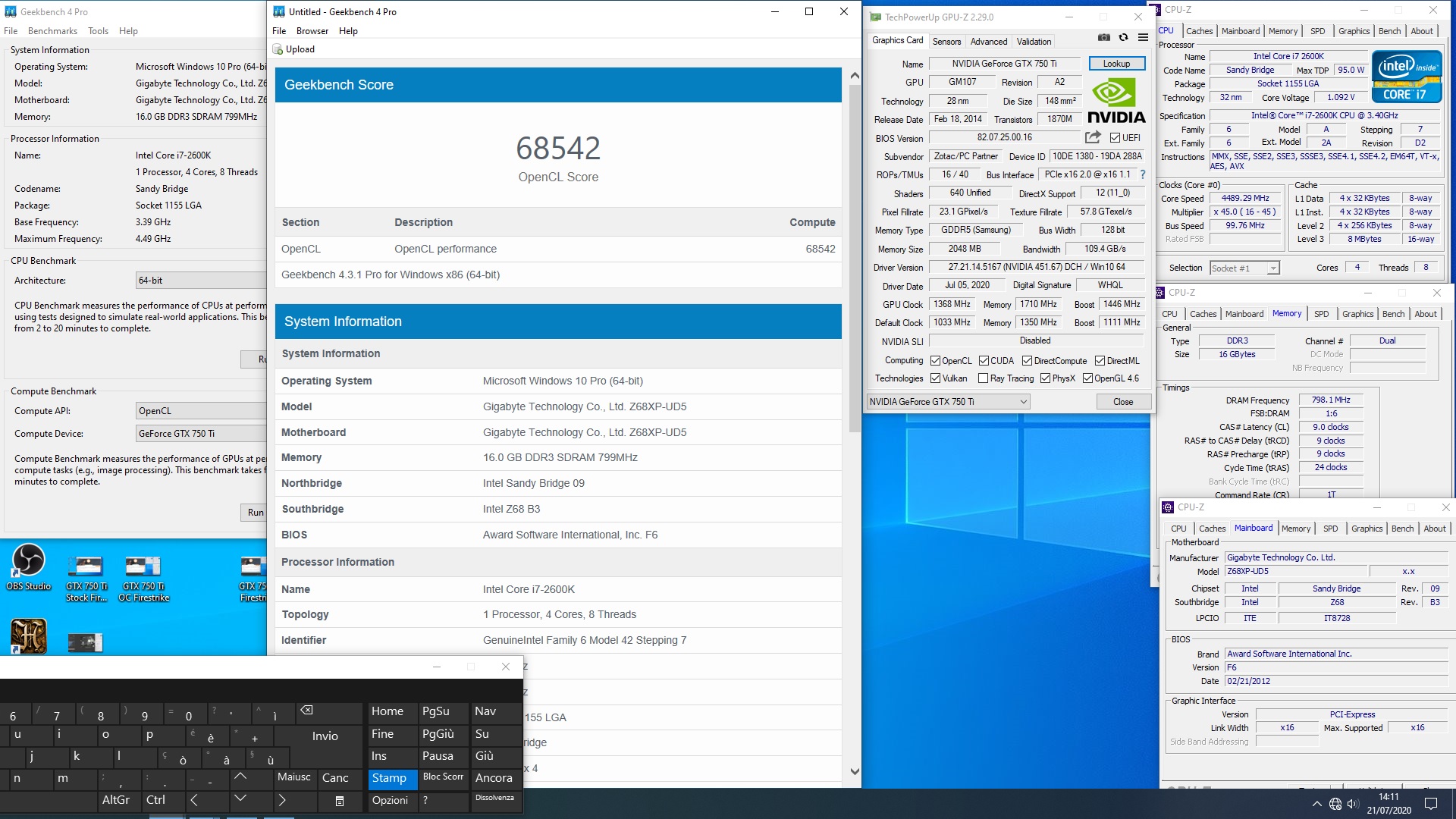Image resolution: width=1456 pixels, height=819 pixels.
Task: Click the Lookup button in GPU-Z
Action: 1116,64
